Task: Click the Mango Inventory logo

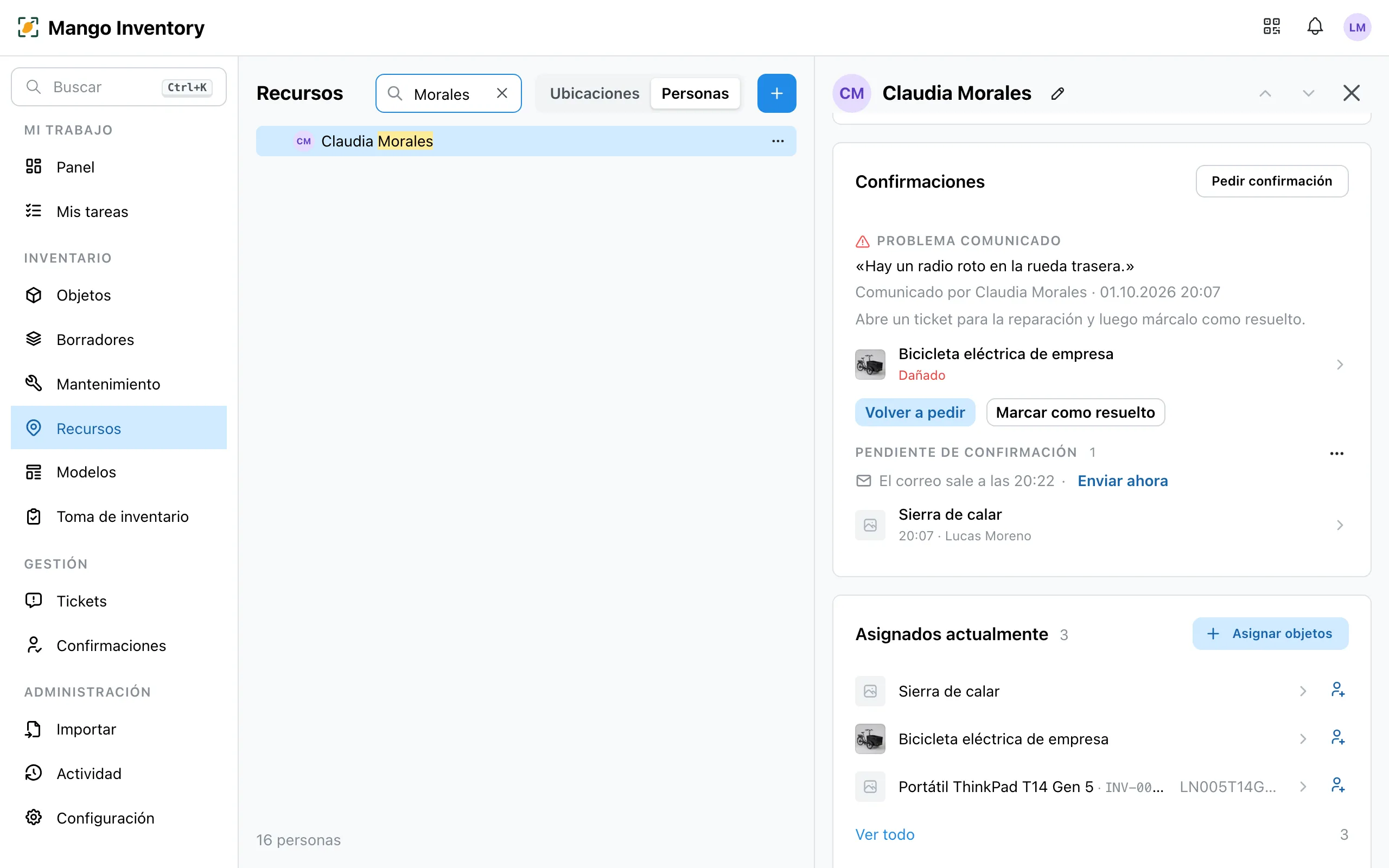Action: click(111, 28)
